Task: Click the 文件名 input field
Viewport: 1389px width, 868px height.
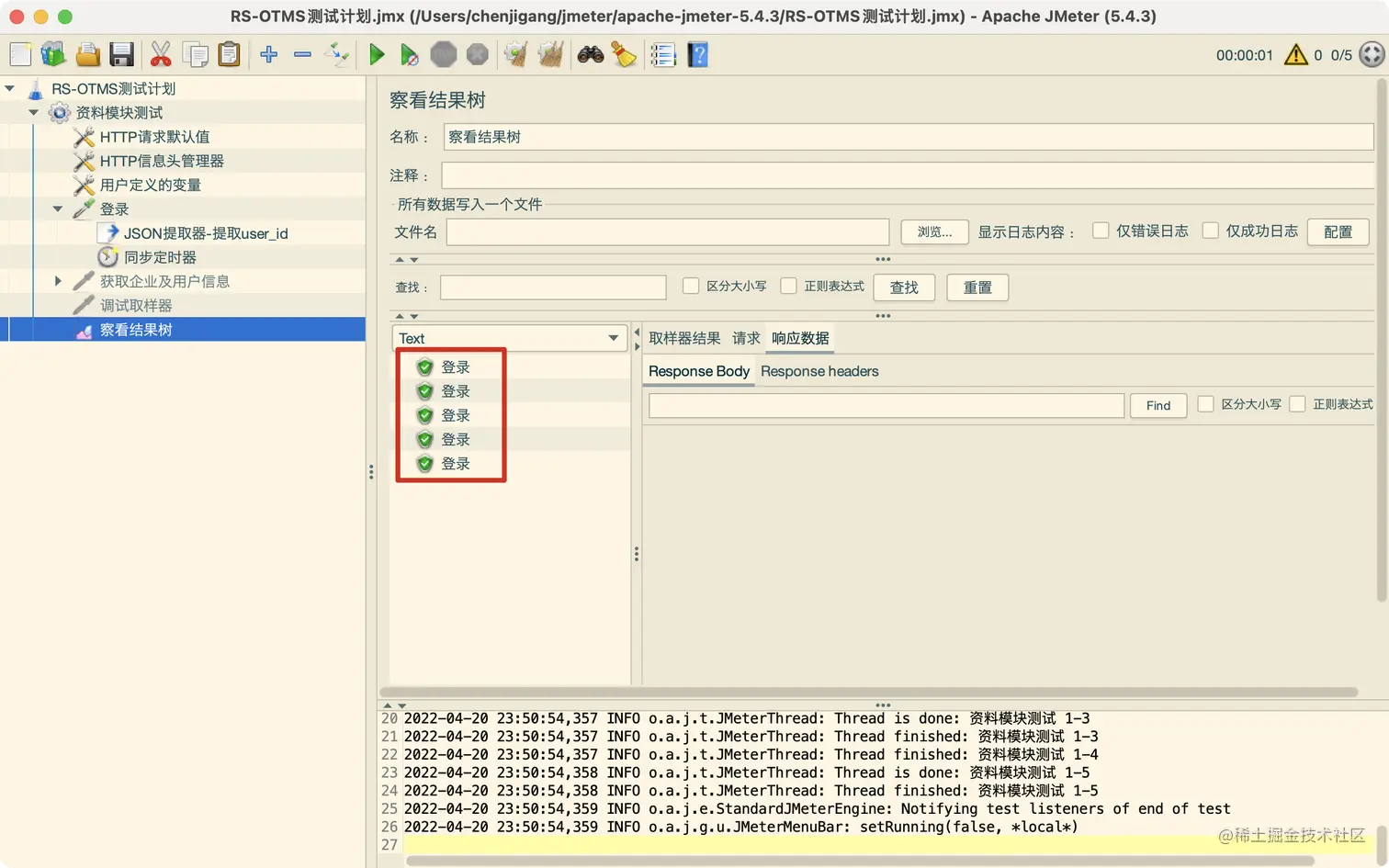Action: (668, 231)
